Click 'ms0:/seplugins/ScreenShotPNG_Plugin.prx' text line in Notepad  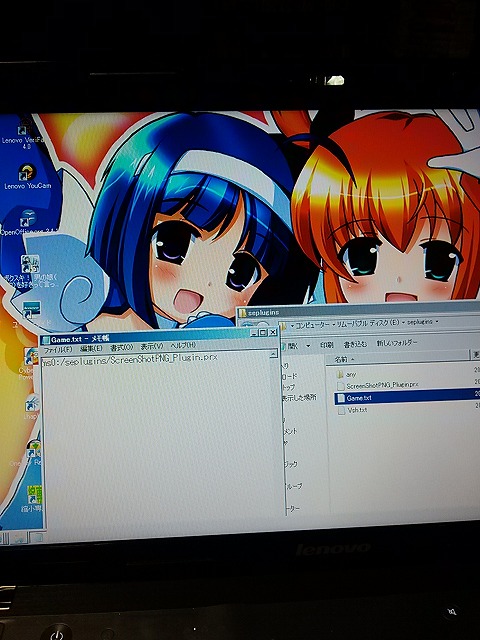[x=129, y=360]
